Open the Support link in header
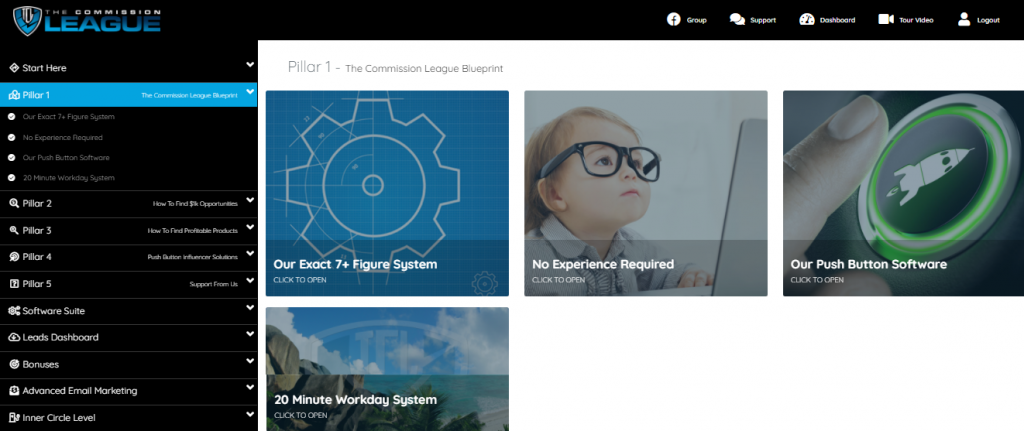The width and height of the screenshot is (1024, 431). pos(763,20)
